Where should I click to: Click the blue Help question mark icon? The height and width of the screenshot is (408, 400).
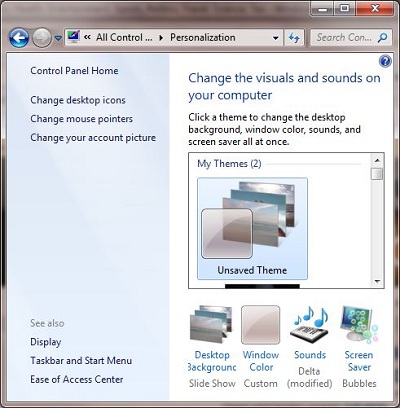pyautogui.click(x=385, y=61)
